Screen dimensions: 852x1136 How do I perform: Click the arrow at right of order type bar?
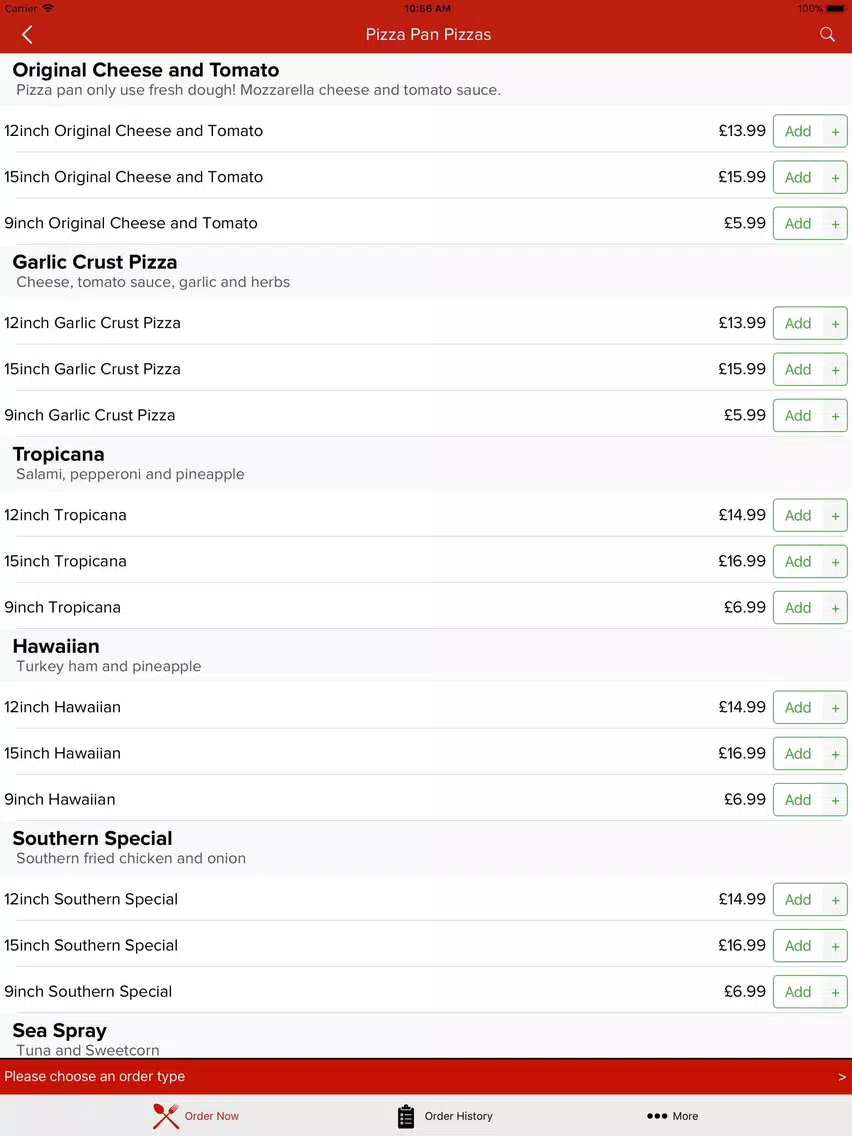[842, 1077]
